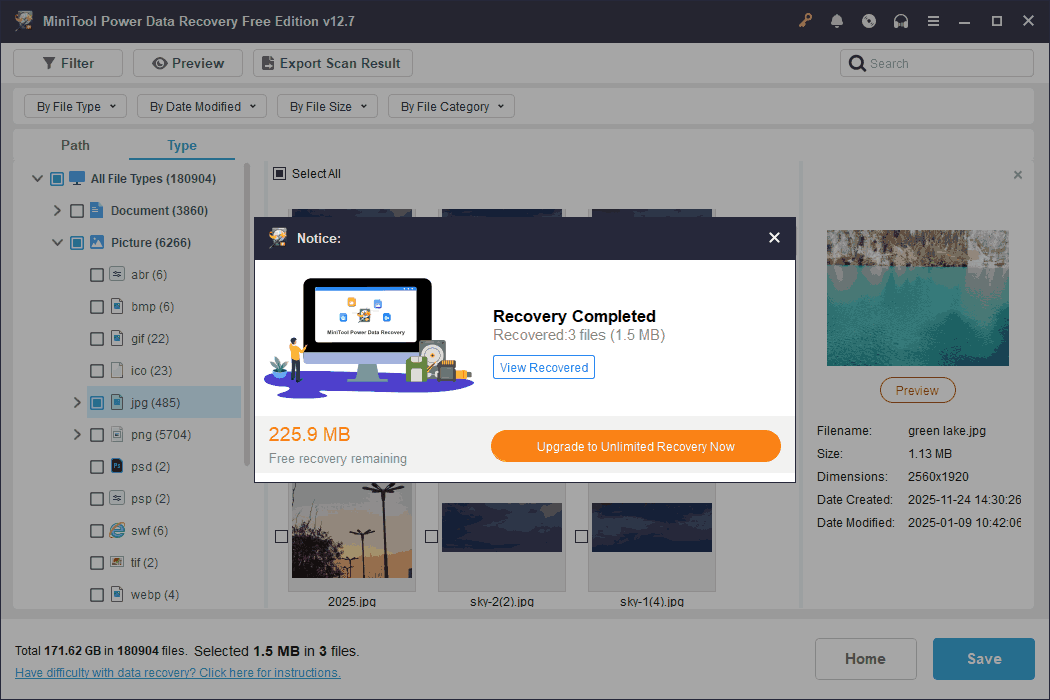Click the swf file type icon
Image resolution: width=1050 pixels, height=700 pixels.
117,531
